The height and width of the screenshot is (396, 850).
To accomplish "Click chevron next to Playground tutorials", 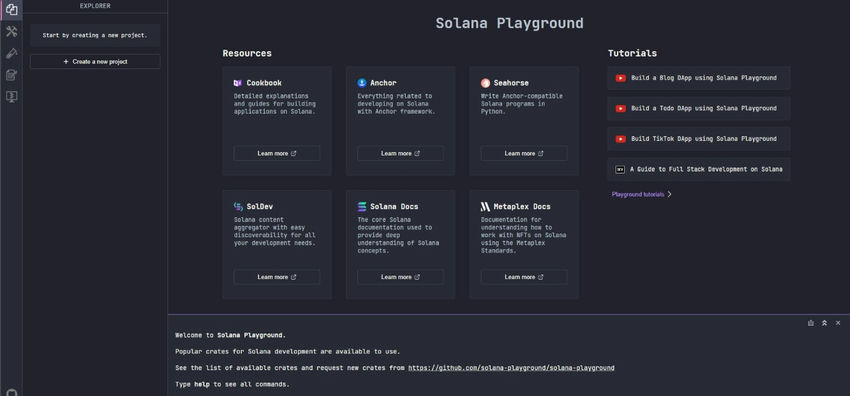I will click(x=669, y=194).
